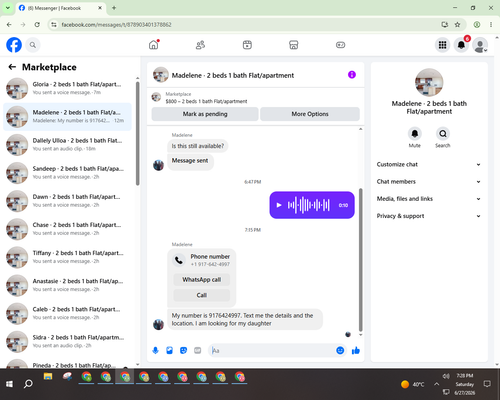Show hidden system tray icons
The height and width of the screenshot is (400, 500).
click(x=436, y=384)
